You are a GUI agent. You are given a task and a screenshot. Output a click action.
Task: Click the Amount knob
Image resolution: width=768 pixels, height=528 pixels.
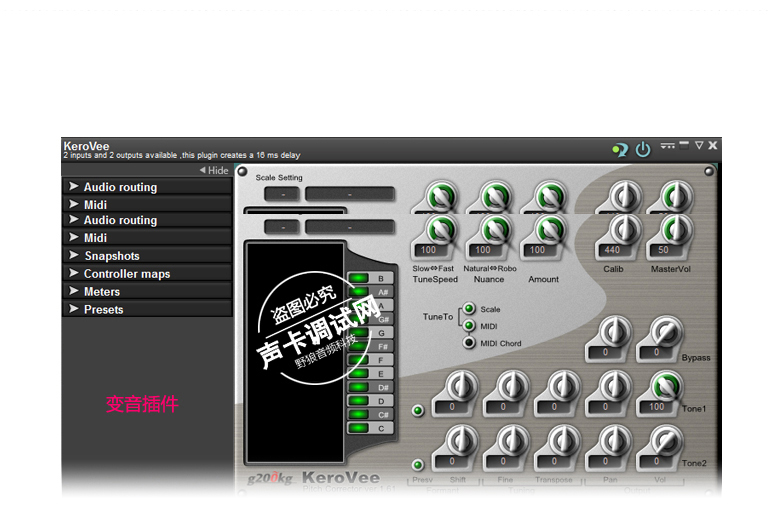(x=550, y=229)
